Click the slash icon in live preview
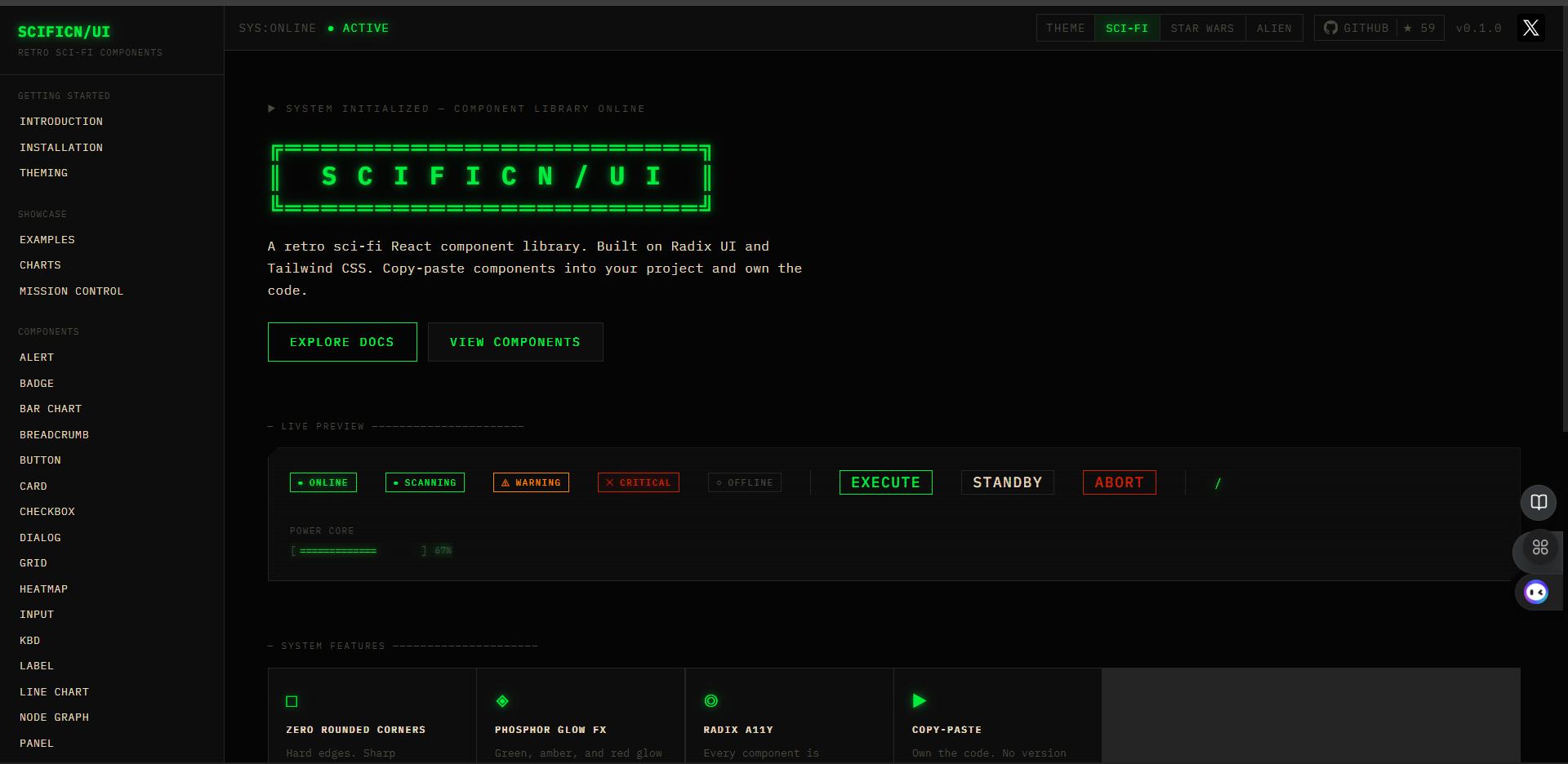Viewport: 1568px width, 764px height. tap(1218, 483)
